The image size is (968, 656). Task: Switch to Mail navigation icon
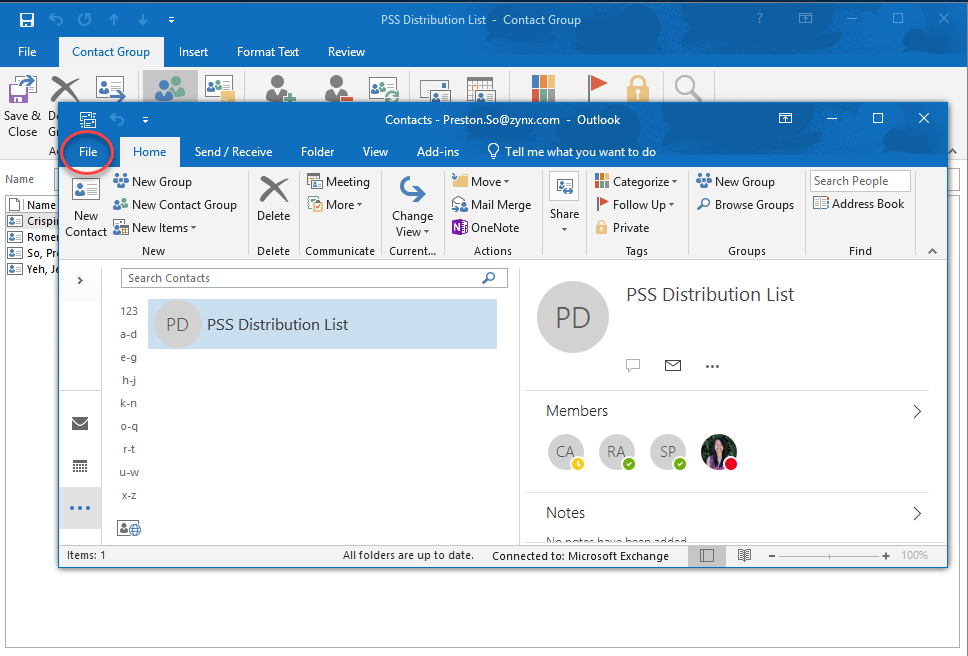(80, 423)
